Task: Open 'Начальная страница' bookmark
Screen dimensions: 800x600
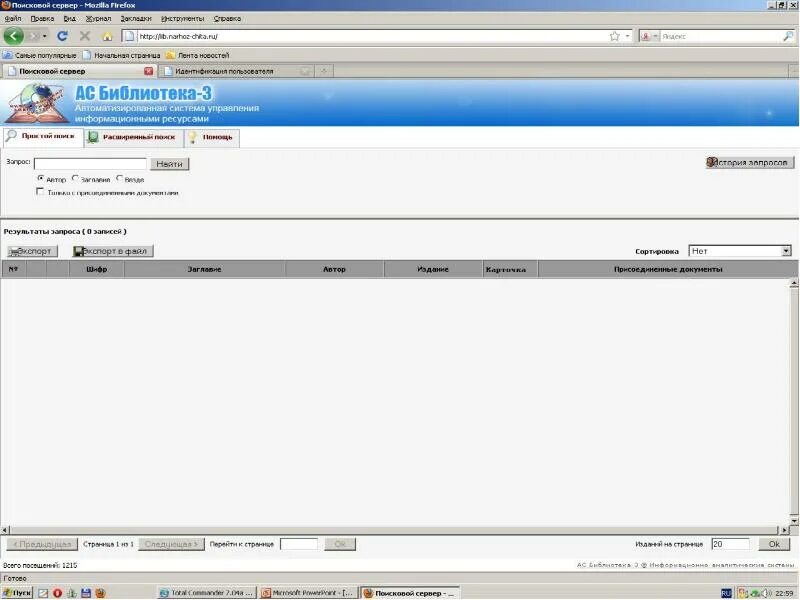Action: [x=121, y=55]
